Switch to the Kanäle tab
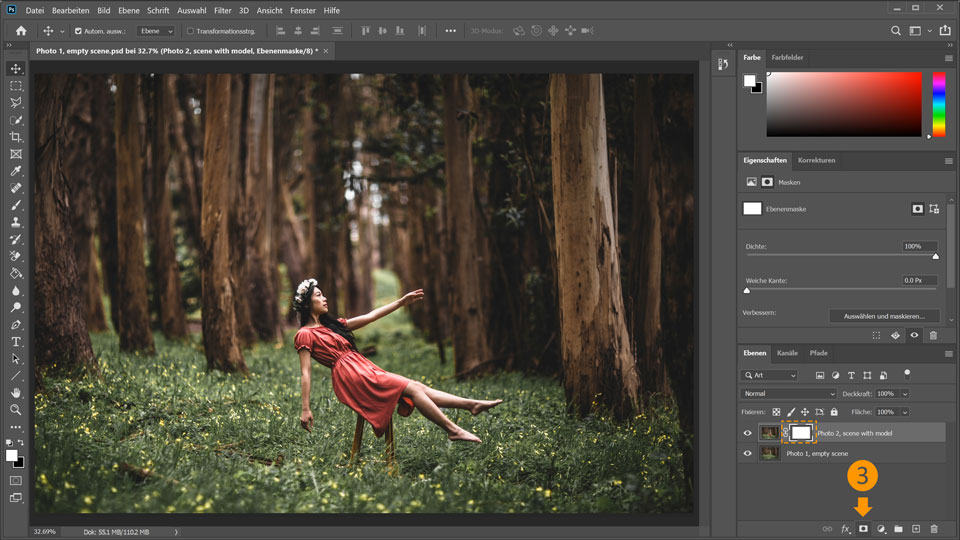The height and width of the screenshot is (540, 960). pyautogui.click(x=787, y=353)
